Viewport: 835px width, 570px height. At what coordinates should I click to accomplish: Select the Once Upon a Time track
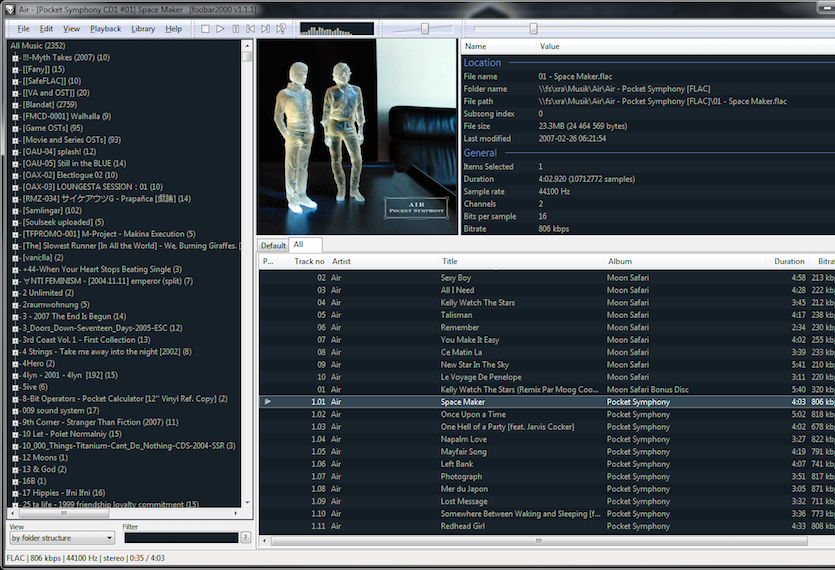pos(546,414)
